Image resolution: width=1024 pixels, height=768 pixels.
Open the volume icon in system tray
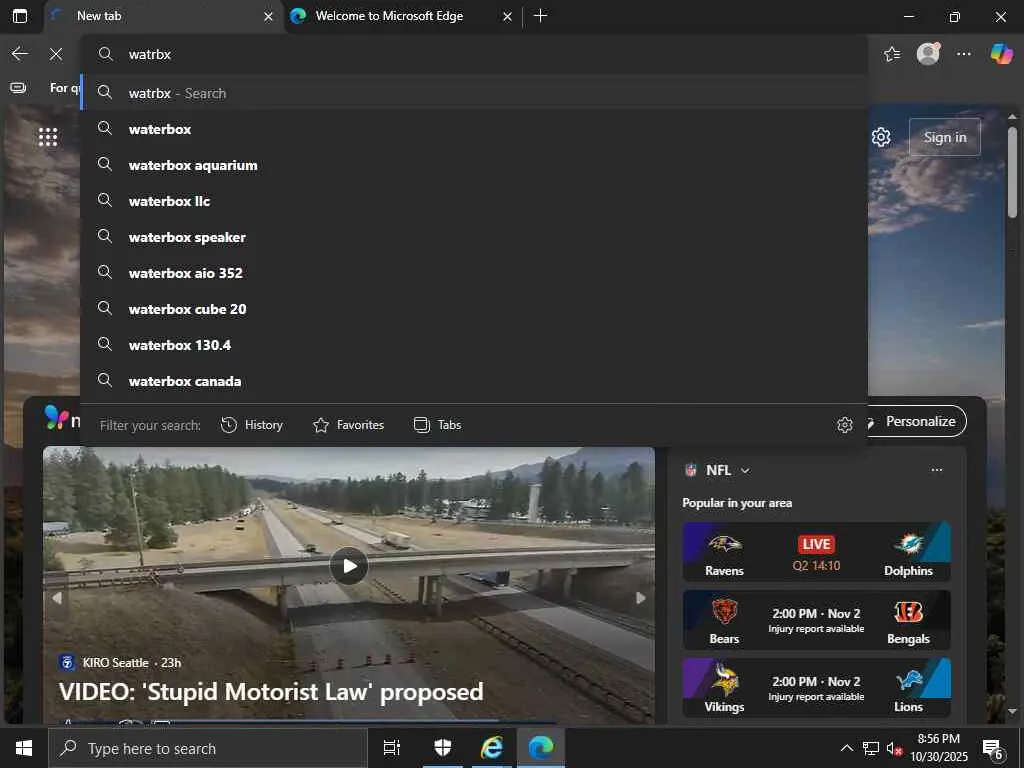point(894,749)
